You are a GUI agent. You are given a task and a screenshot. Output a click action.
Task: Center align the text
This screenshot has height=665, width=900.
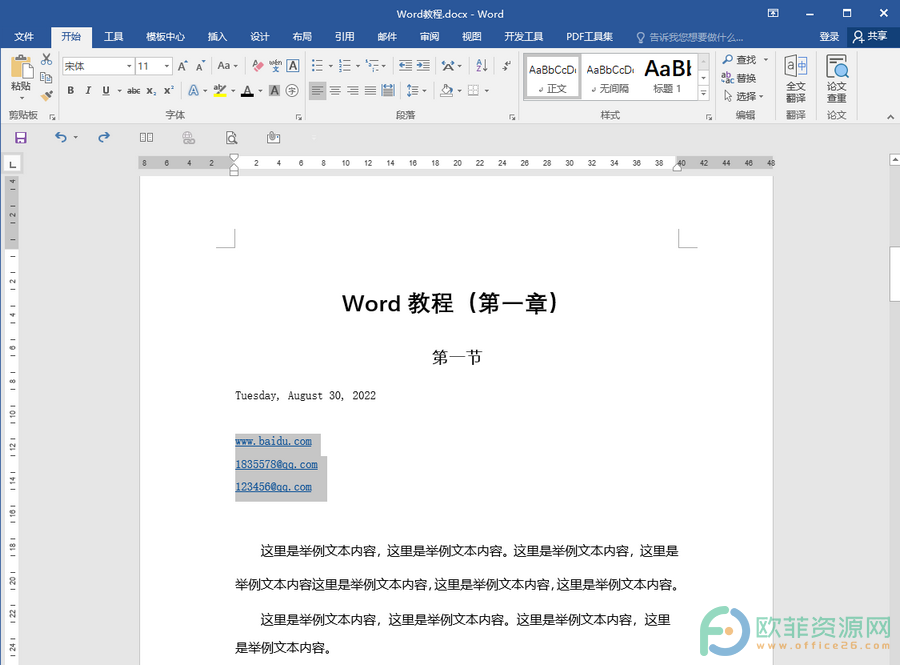335,91
